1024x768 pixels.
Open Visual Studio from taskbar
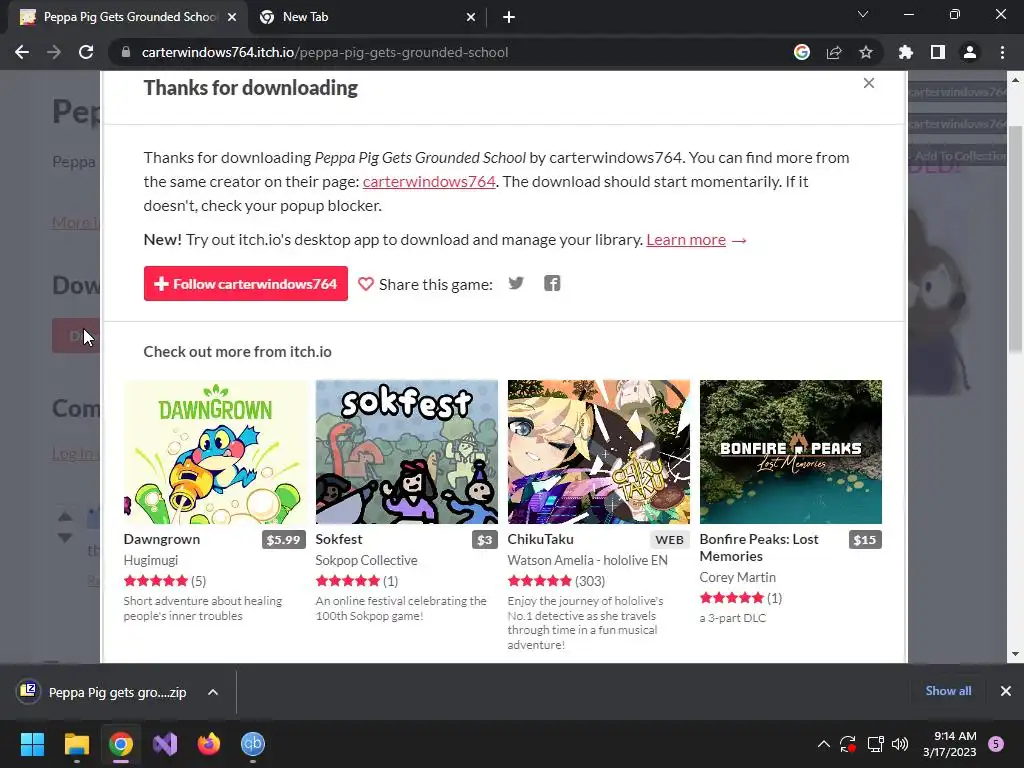pyautogui.click(x=165, y=744)
